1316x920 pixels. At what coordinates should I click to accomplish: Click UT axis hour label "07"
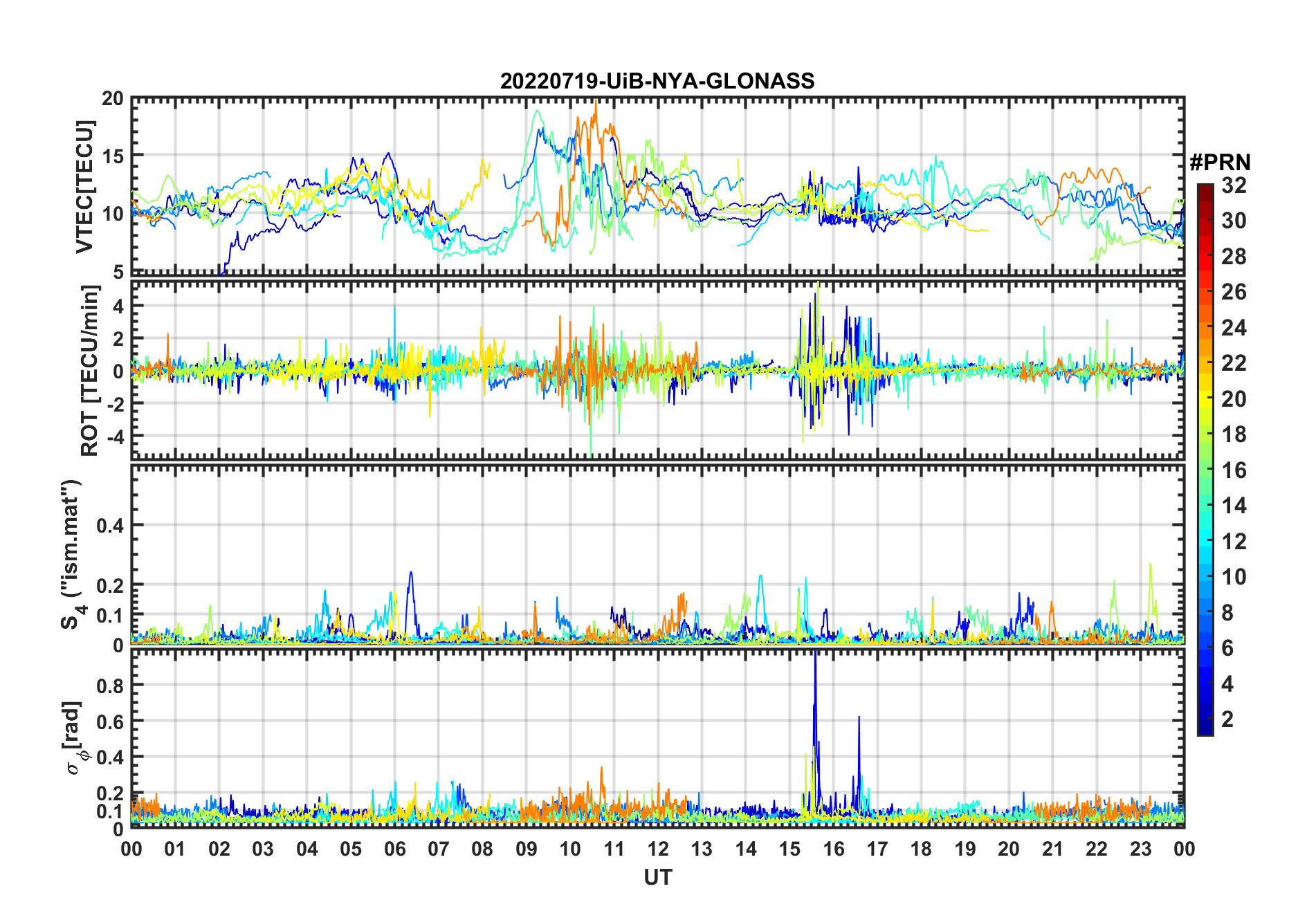tap(439, 849)
